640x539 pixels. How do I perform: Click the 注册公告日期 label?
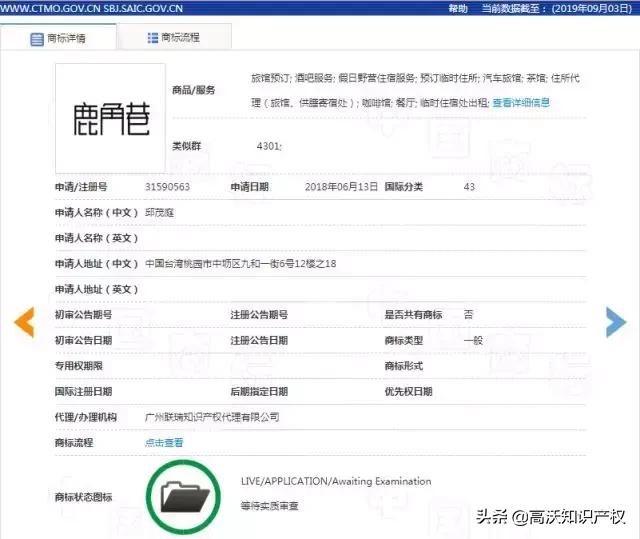point(259,340)
